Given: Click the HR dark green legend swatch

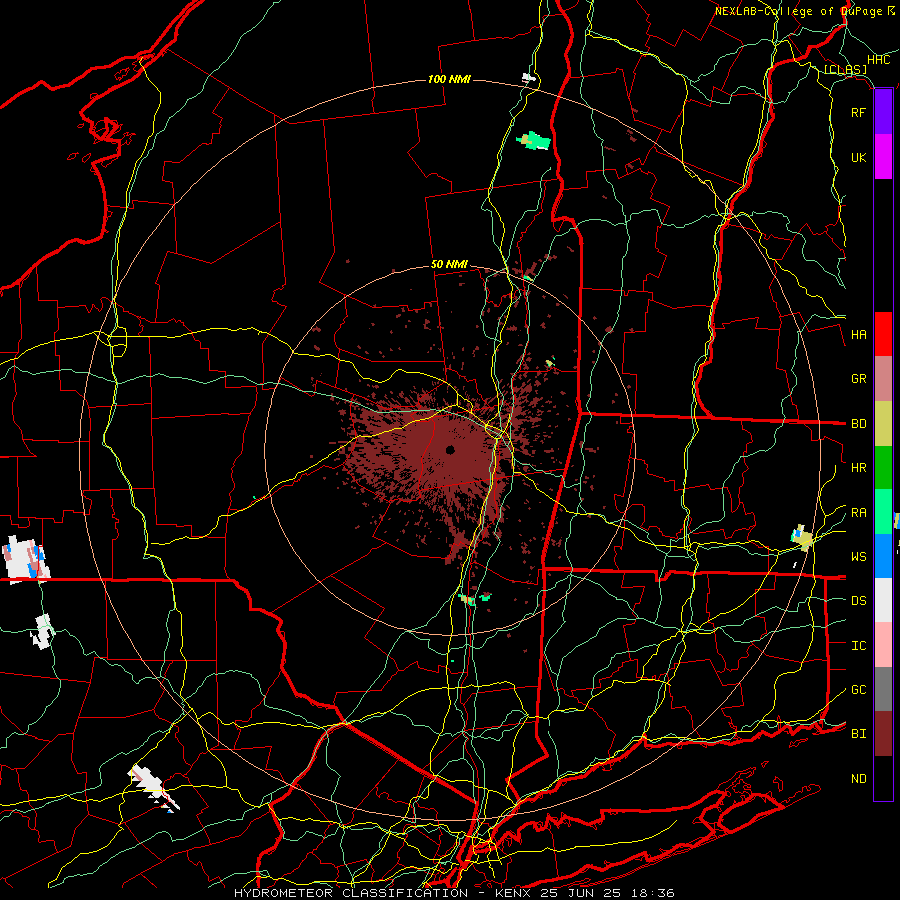Looking at the screenshot, I should click(883, 468).
